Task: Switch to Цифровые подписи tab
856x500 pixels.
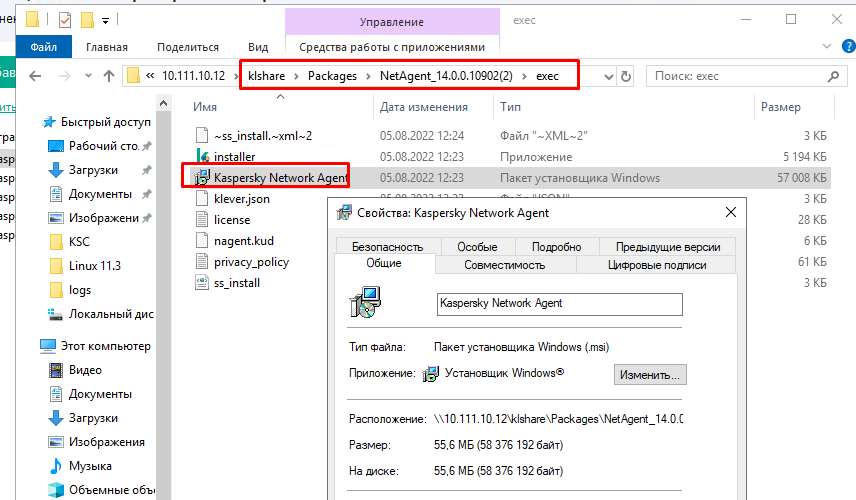Action: pyautogui.click(x=657, y=265)
